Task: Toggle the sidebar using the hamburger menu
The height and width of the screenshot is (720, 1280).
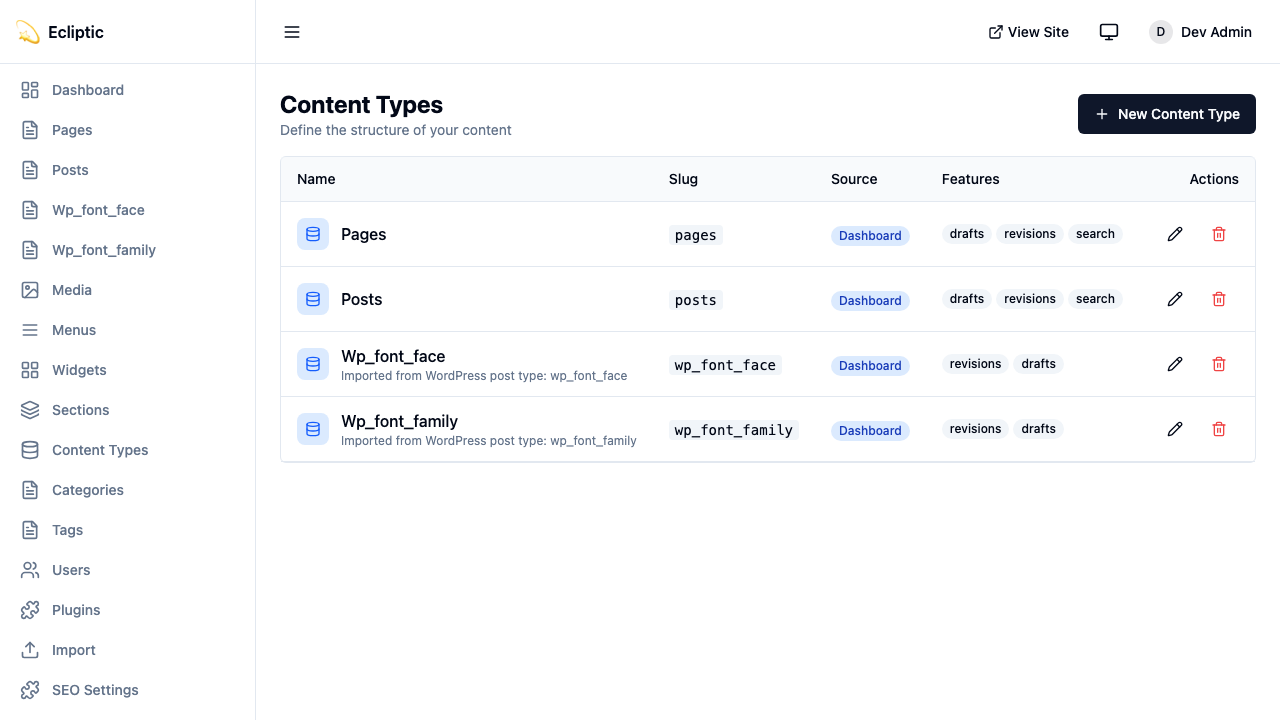Action: pyautogui.click(x=292, y=32)
